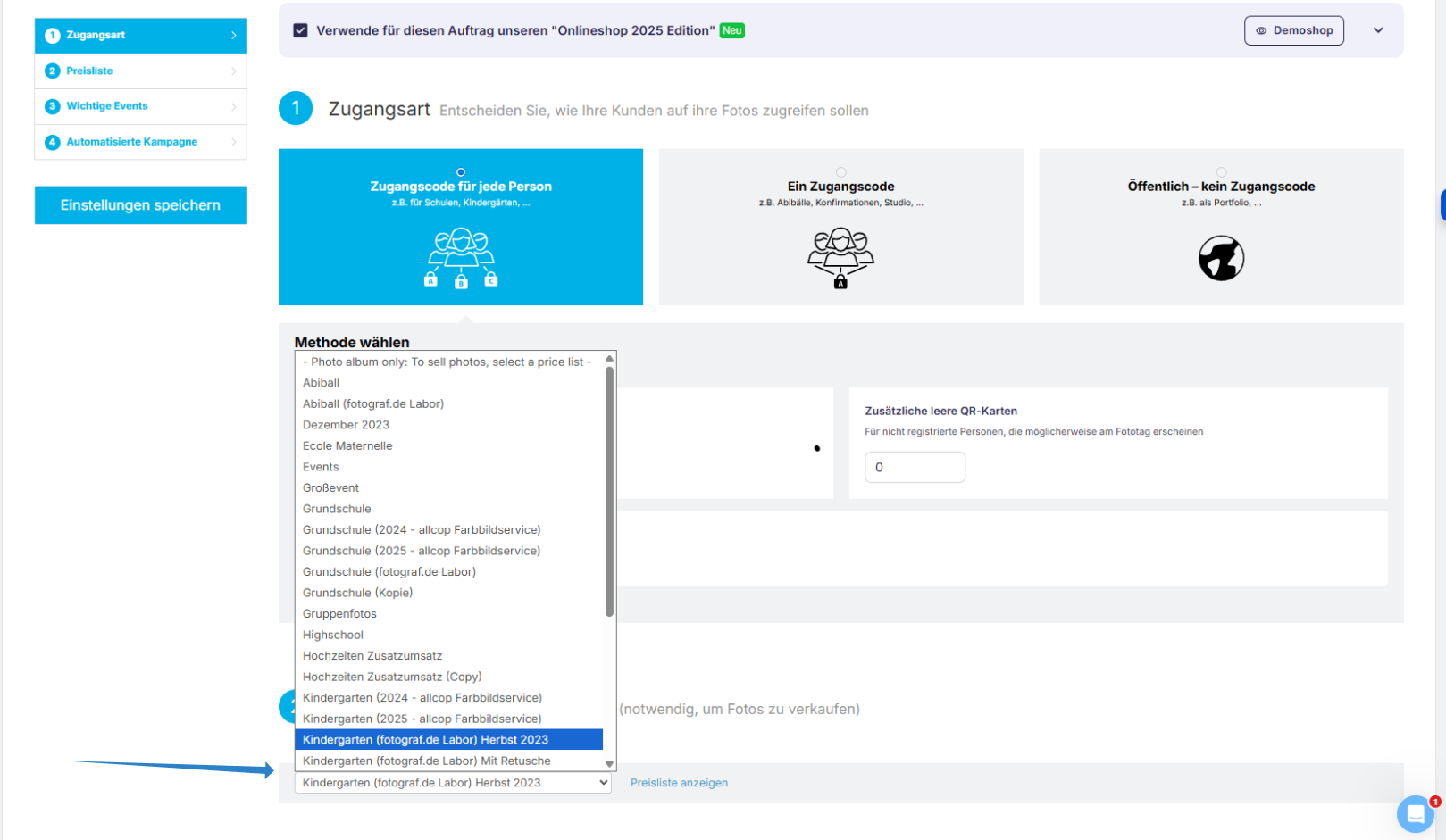Click the chevron next to Automatisierte Kampagne
Image resolution: width=1446 pixels, height=840 pixels.
(234, 142)
